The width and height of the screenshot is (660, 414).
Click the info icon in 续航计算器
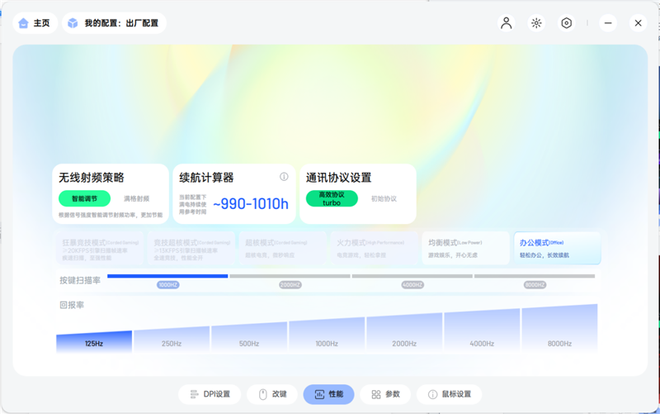pyautogui.click(x=284, y=177)
